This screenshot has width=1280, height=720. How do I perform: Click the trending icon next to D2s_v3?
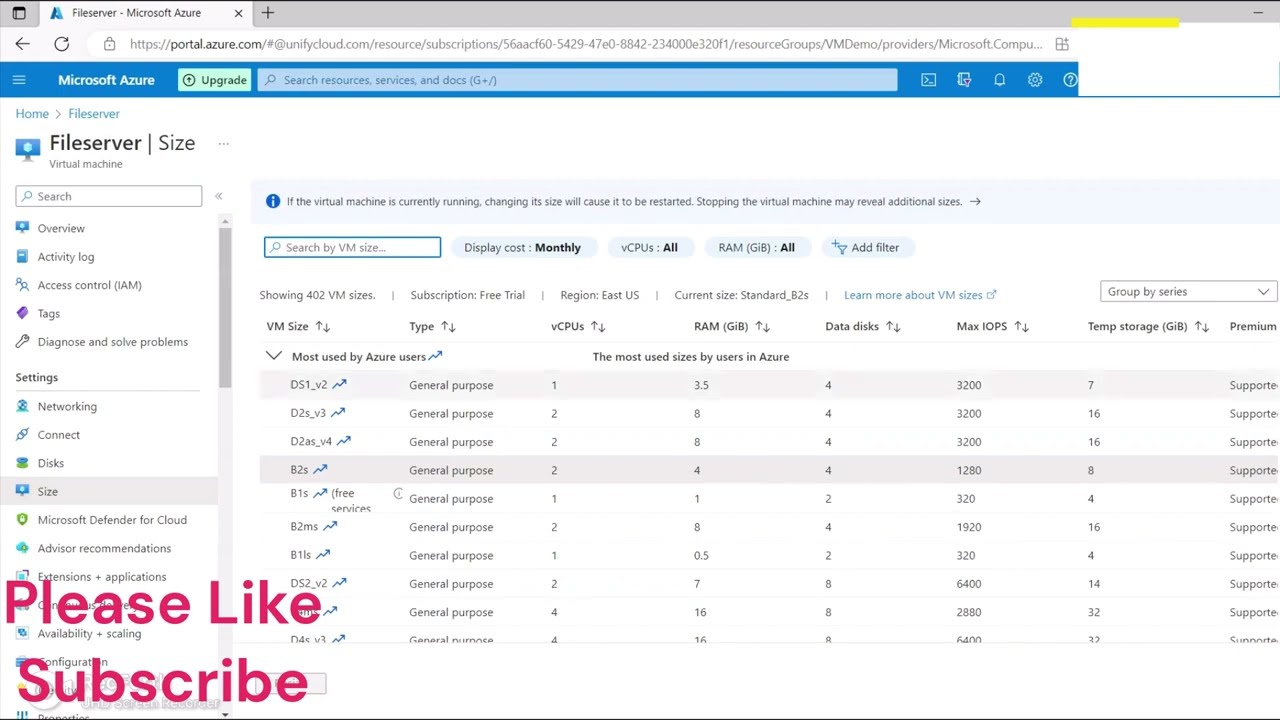click(x=338, y=412)
